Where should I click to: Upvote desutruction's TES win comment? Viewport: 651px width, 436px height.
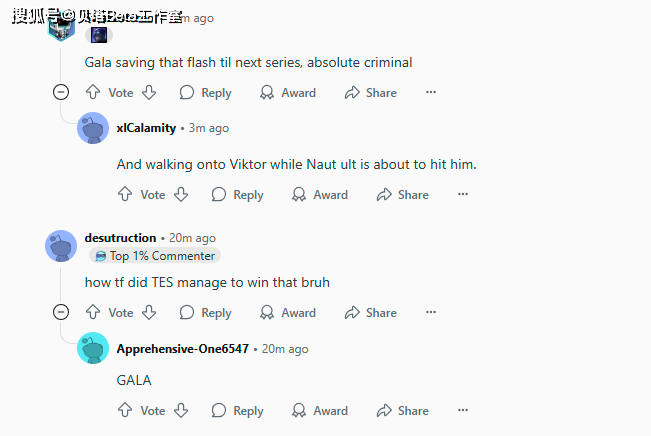pyautogui.click(x=93, y=312)
